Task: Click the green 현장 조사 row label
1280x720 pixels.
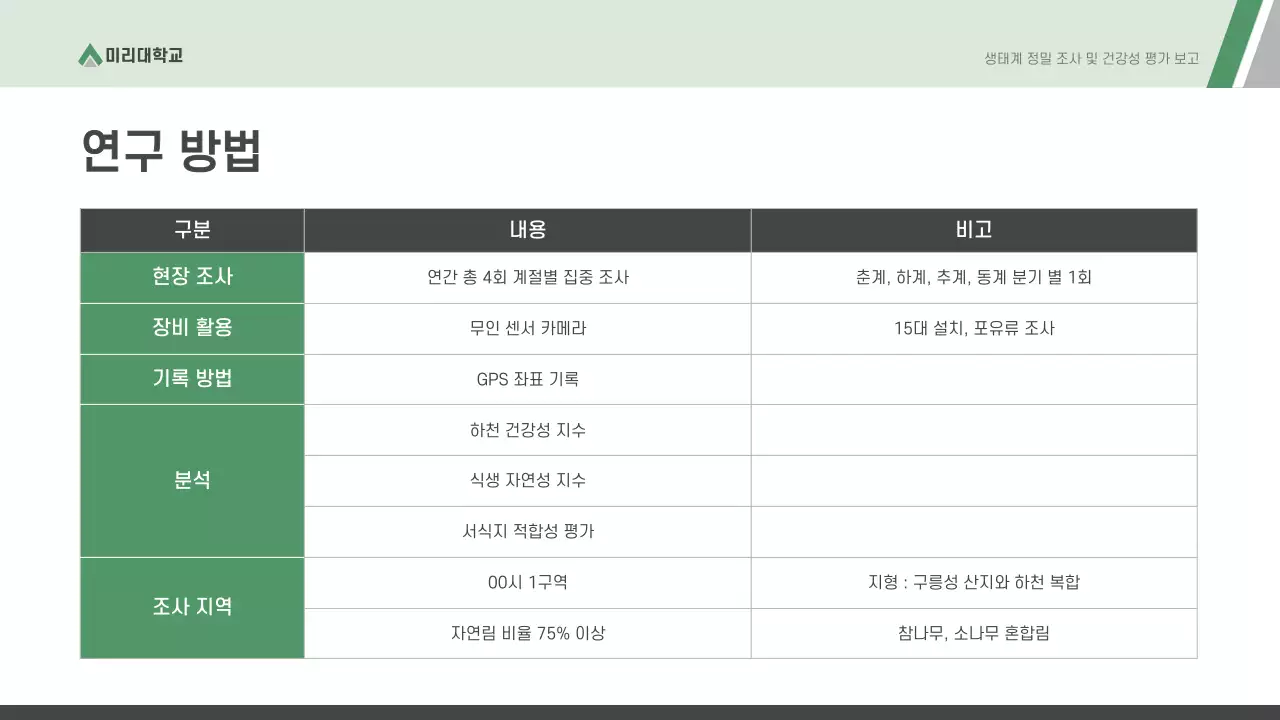Action: pos(192,277)
